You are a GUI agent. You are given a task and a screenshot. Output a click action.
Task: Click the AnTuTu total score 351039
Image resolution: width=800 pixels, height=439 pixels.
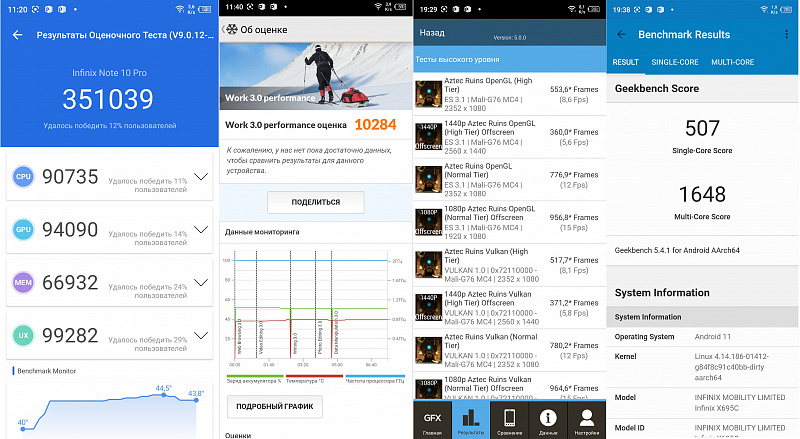point(108,99)
